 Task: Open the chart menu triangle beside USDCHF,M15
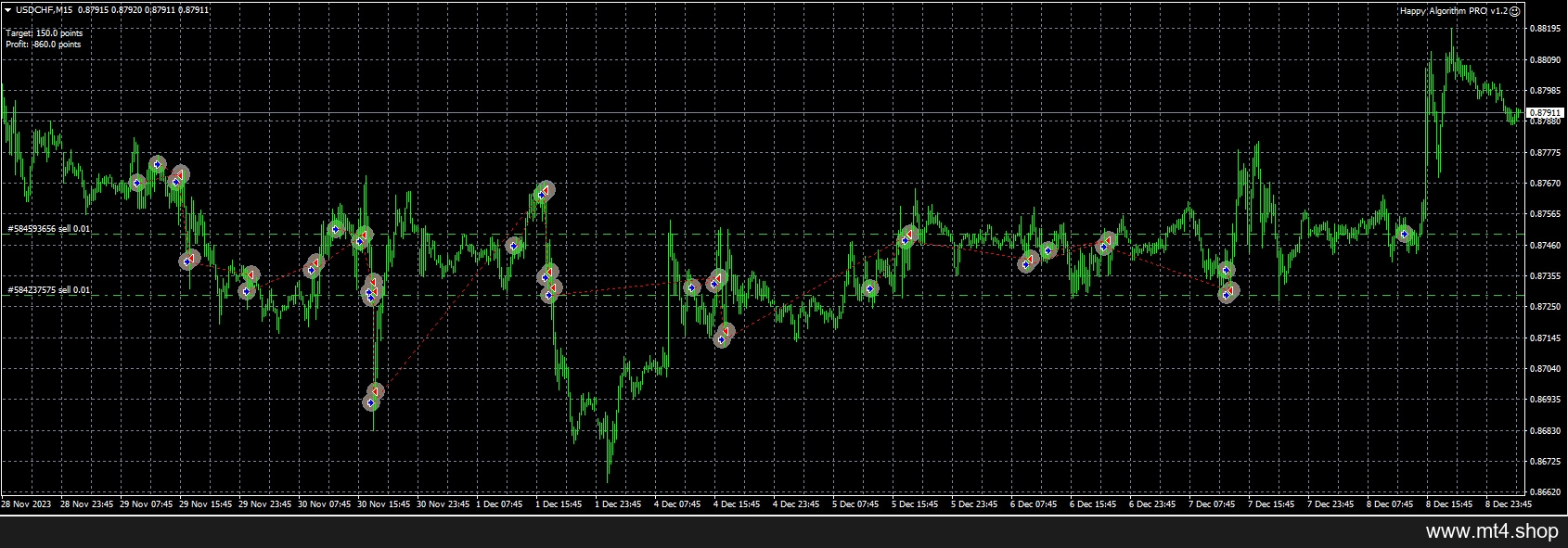[8, 9]
